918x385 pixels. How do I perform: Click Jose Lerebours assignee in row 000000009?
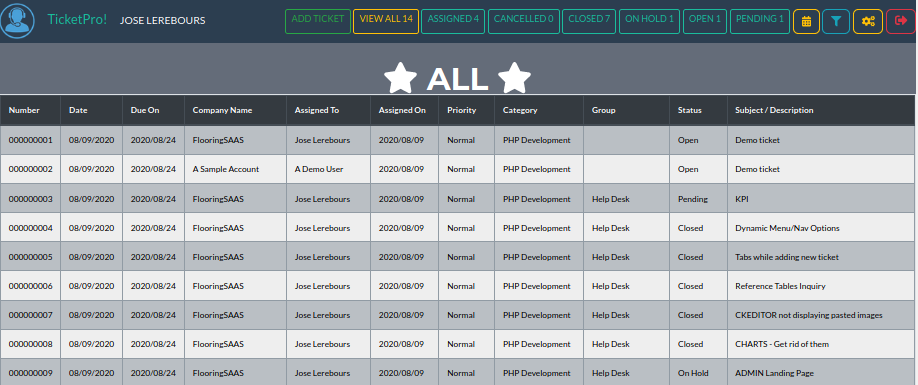pyautogui.click(x=323, y=373)
